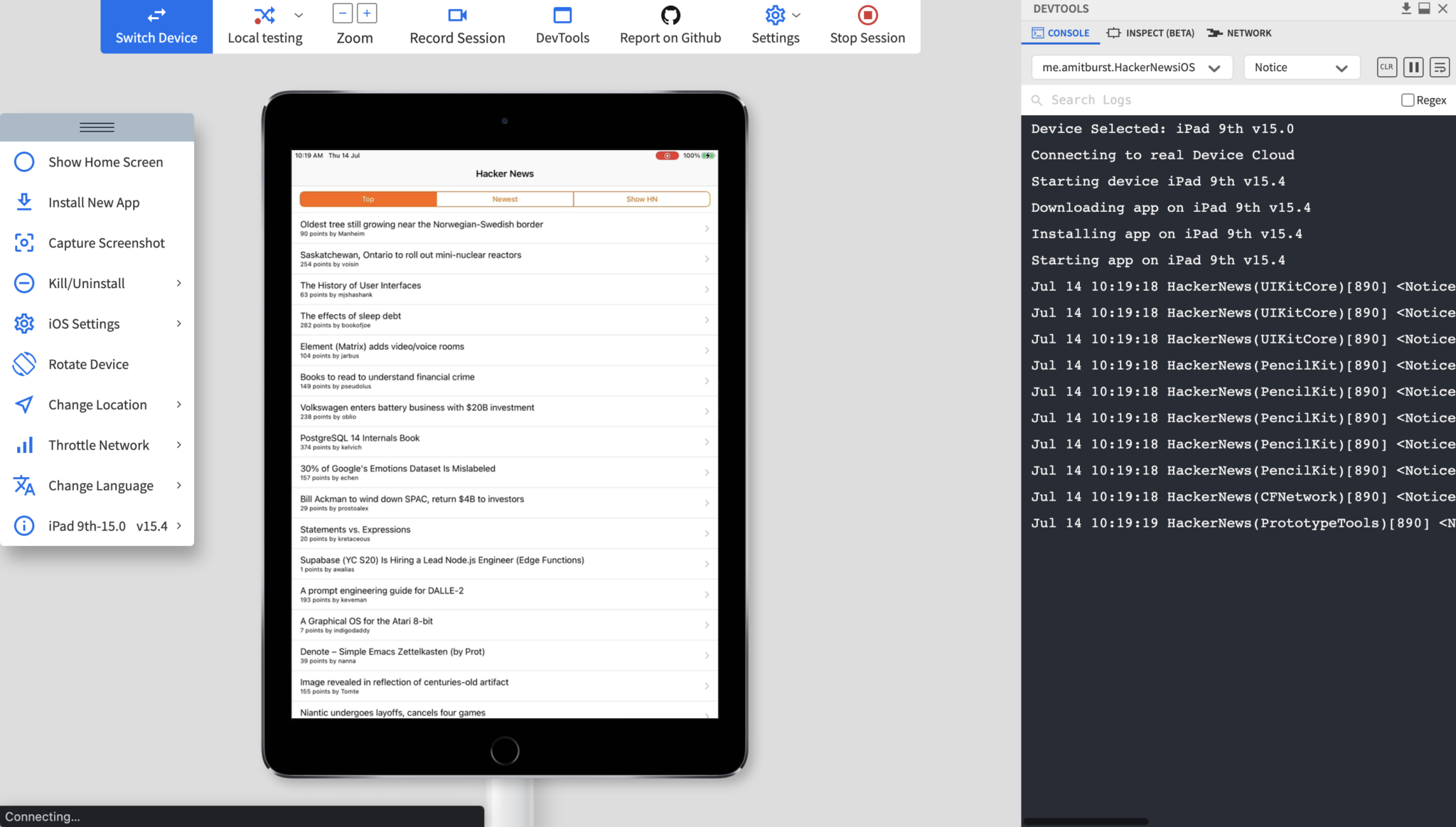Start a Record Session
Screen dimensions: 1456x827
click(456, 26)
